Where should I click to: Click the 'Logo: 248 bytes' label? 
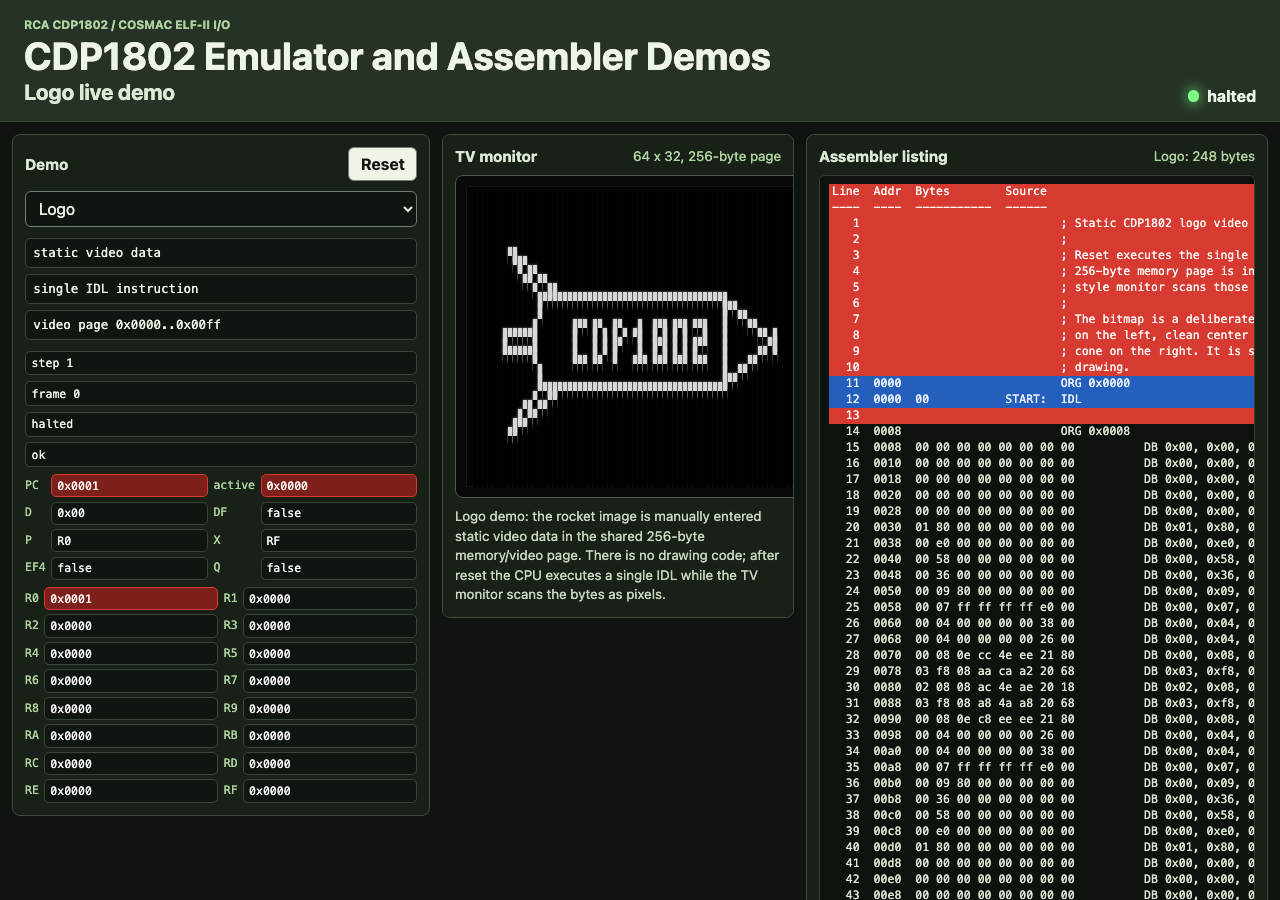click(x=1204, y=156)
